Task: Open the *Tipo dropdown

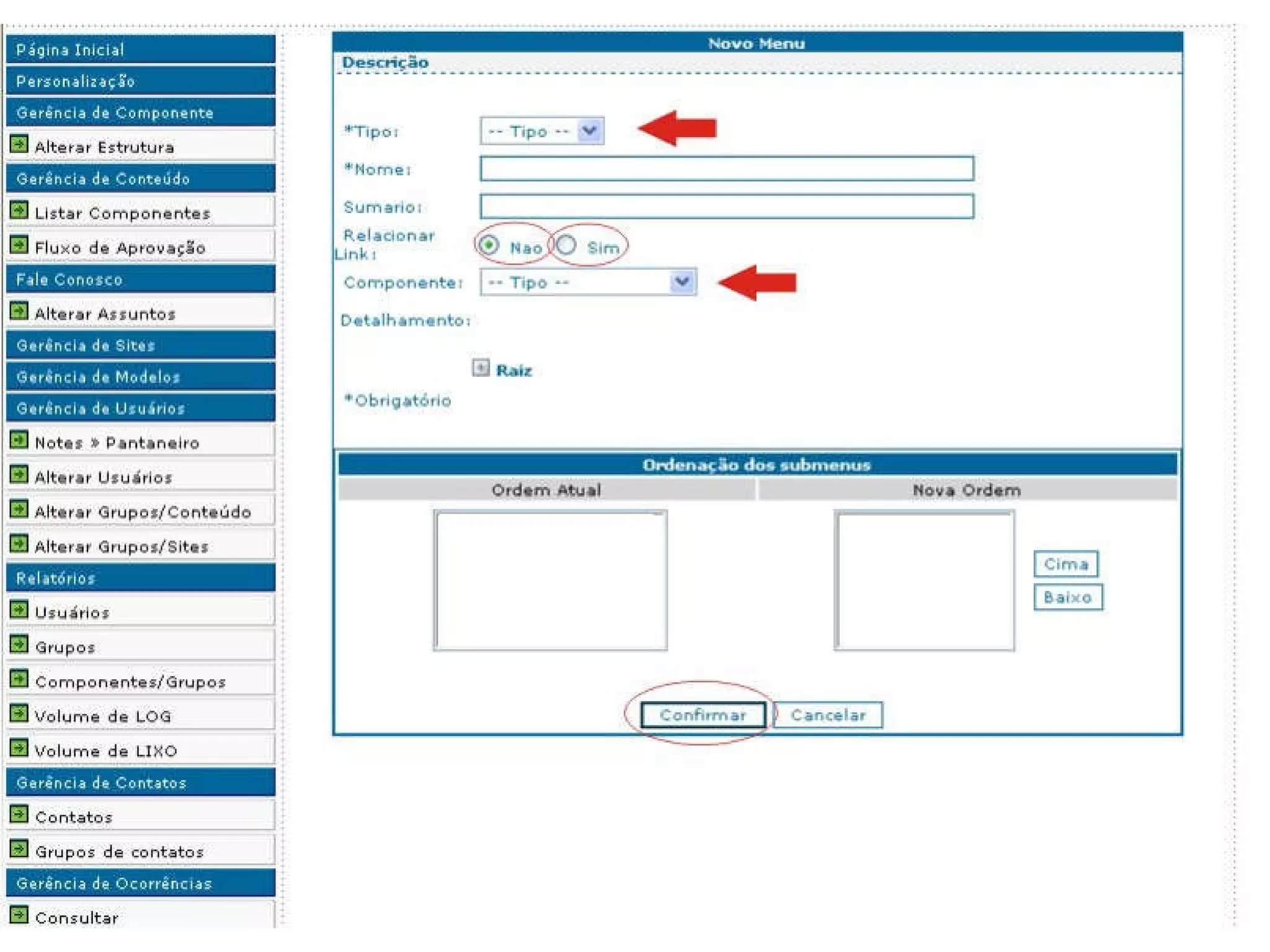Action: pyautogui.click(x=541, y=131)
